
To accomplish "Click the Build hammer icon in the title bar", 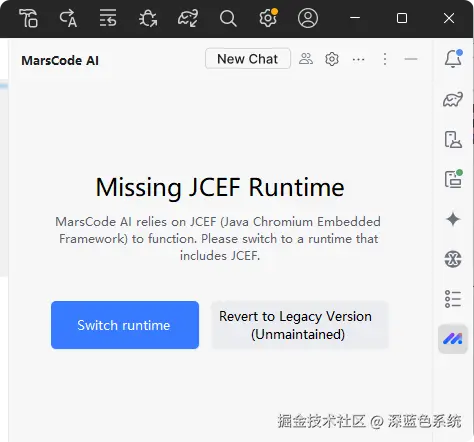I will click(29, 18).
